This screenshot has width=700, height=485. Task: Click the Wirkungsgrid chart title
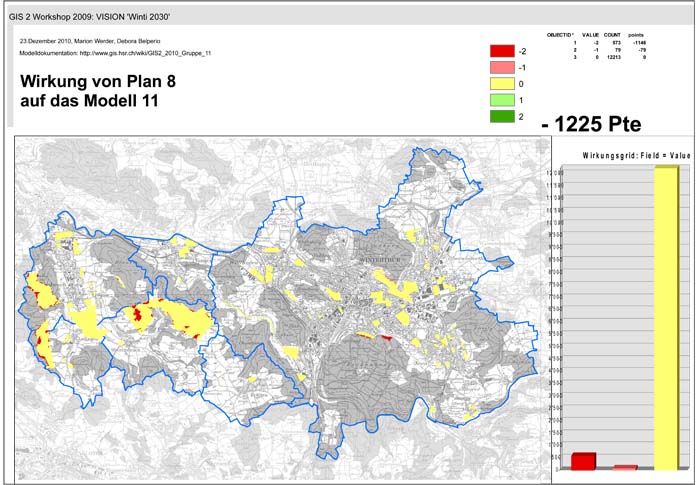coord(623,157)
